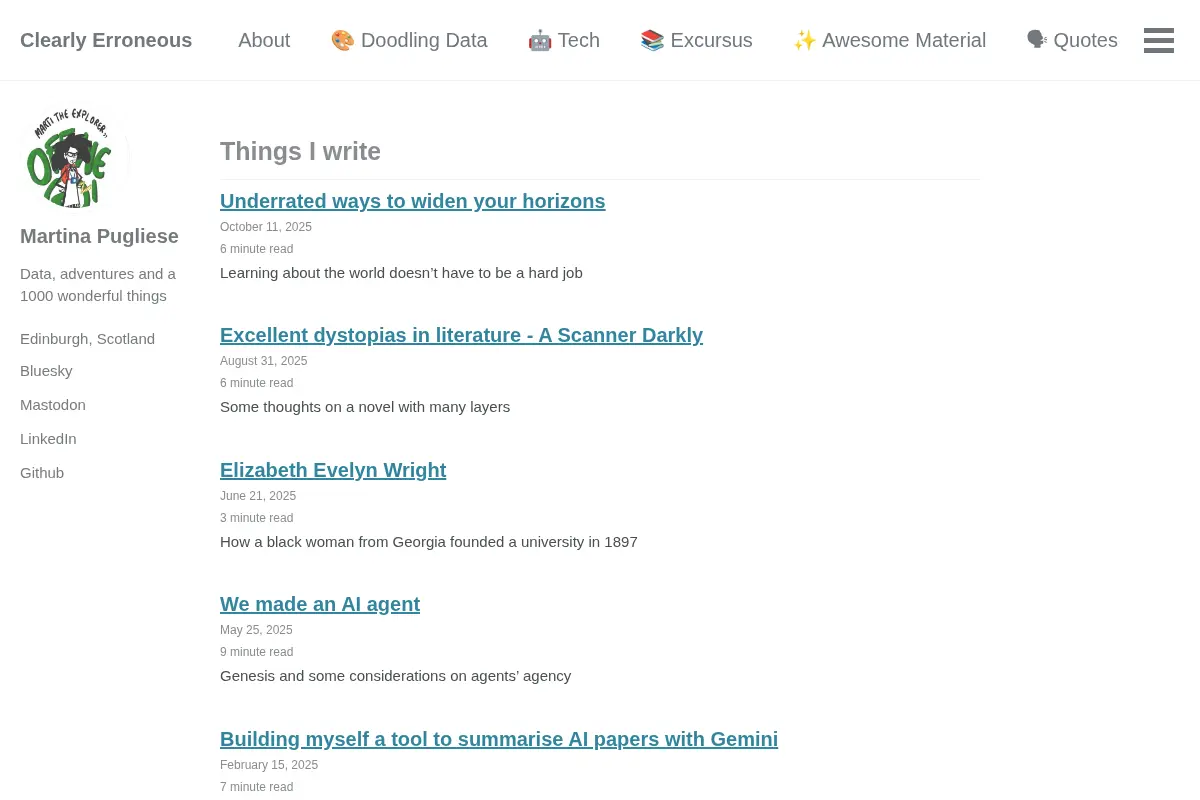Visit the Awesome Material page
1200x800 pixels.
click(889, 40)
